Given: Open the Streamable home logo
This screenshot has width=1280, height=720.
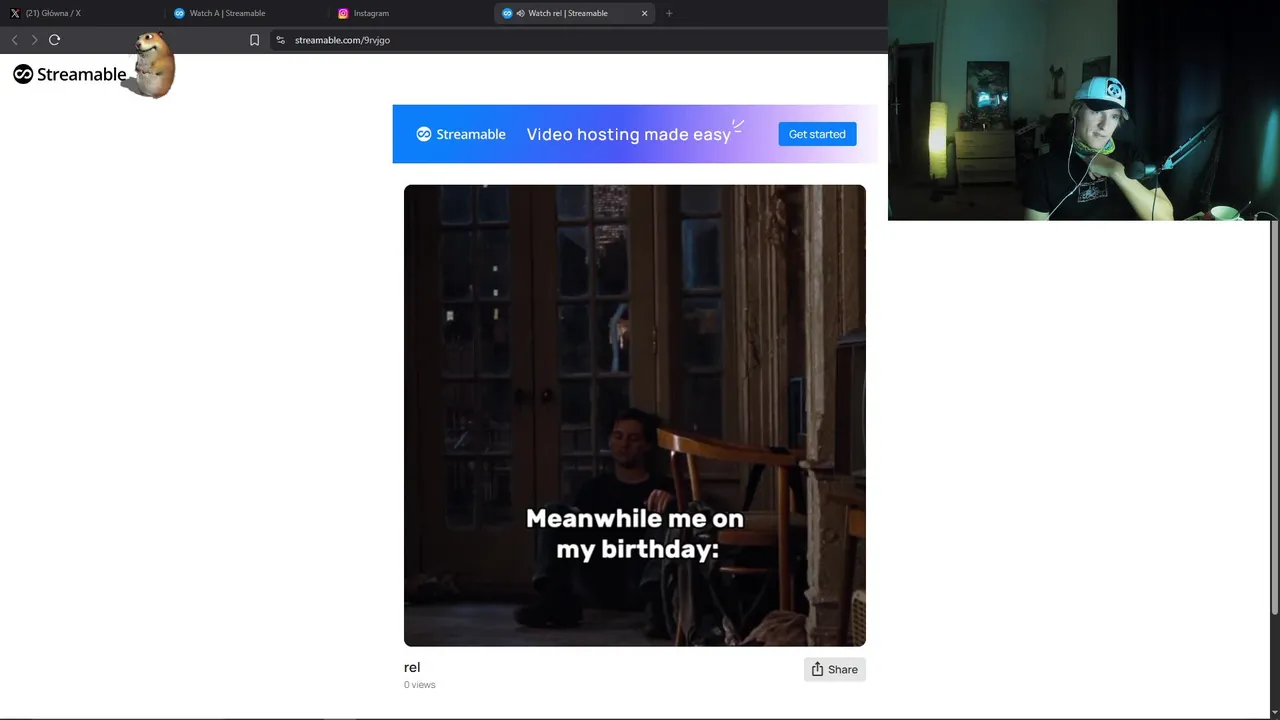Looking at the screenshot, I should point(69,74).
